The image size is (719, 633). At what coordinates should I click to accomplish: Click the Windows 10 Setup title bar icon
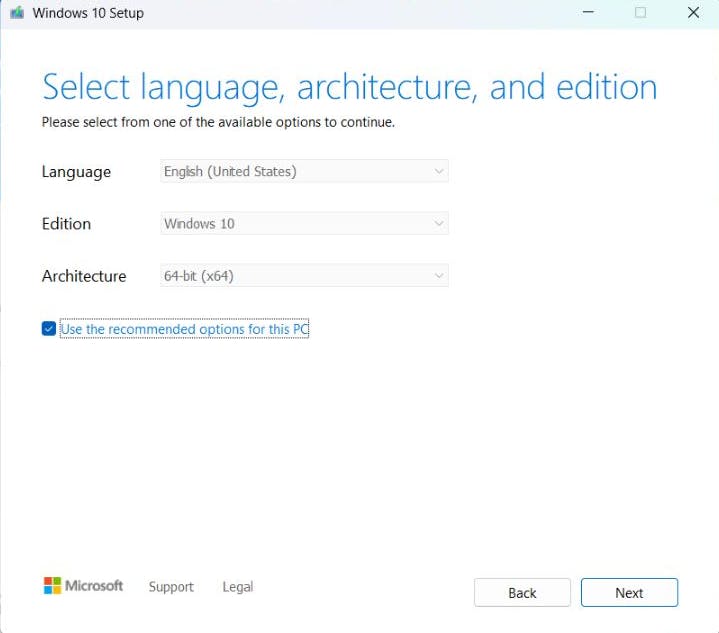coord(17,13)
